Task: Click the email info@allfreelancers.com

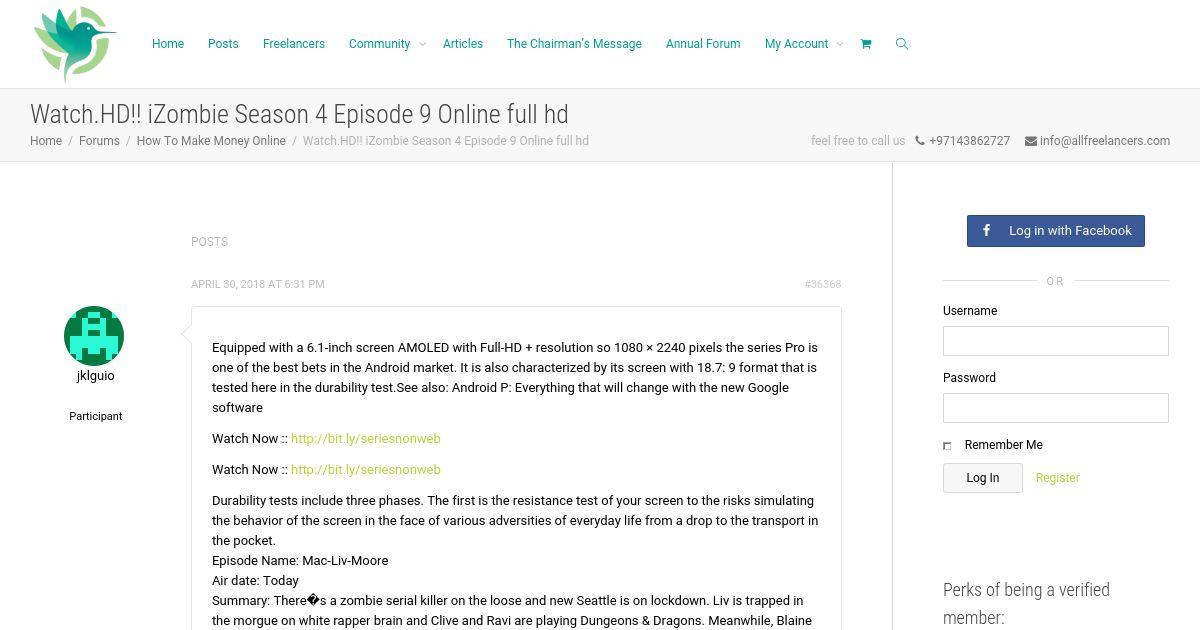Action: coord(1105,141)
